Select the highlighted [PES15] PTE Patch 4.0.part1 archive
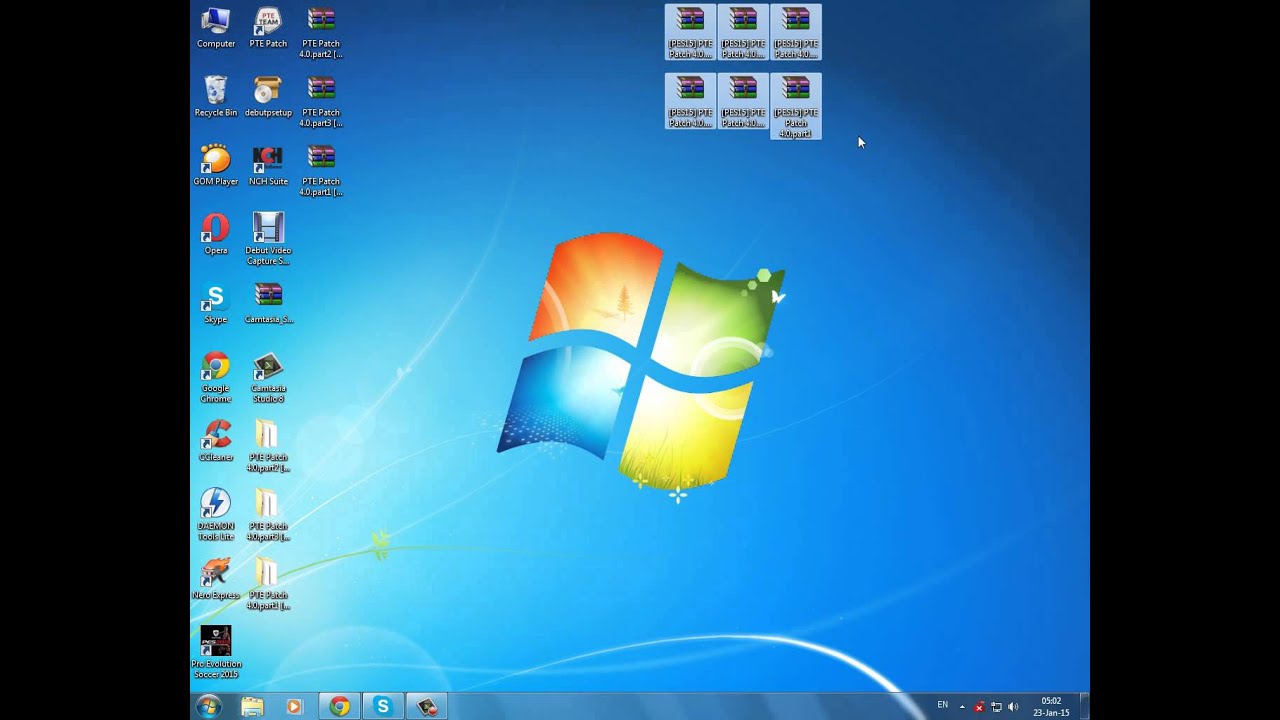Image resolution: width=1280 pixels, height=720 pixels. pyautogui.click(x=796, y=106)
